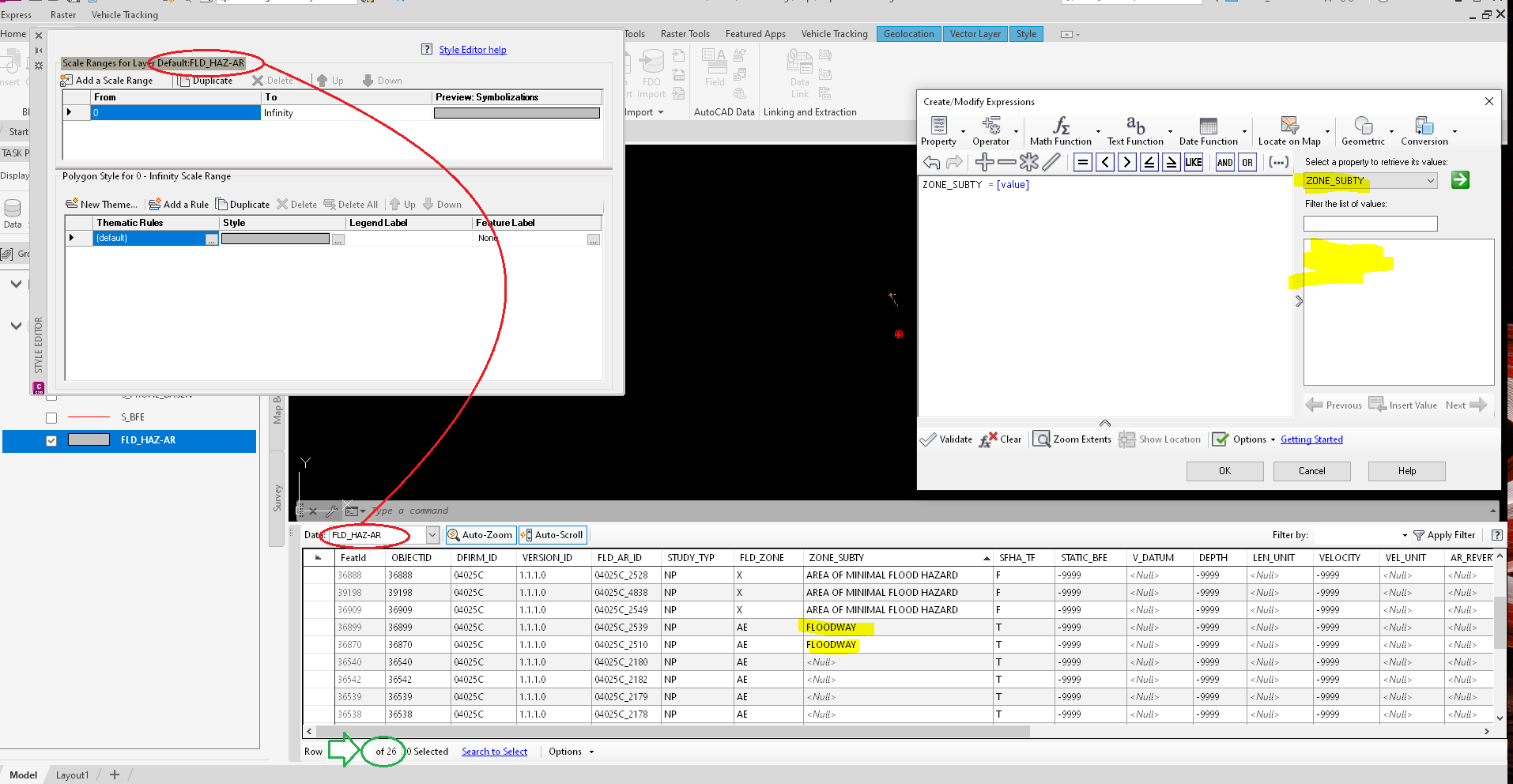1513x784 pixels.
Task: Click the ZONE_SUBTY column header
Action: (898, 557)
